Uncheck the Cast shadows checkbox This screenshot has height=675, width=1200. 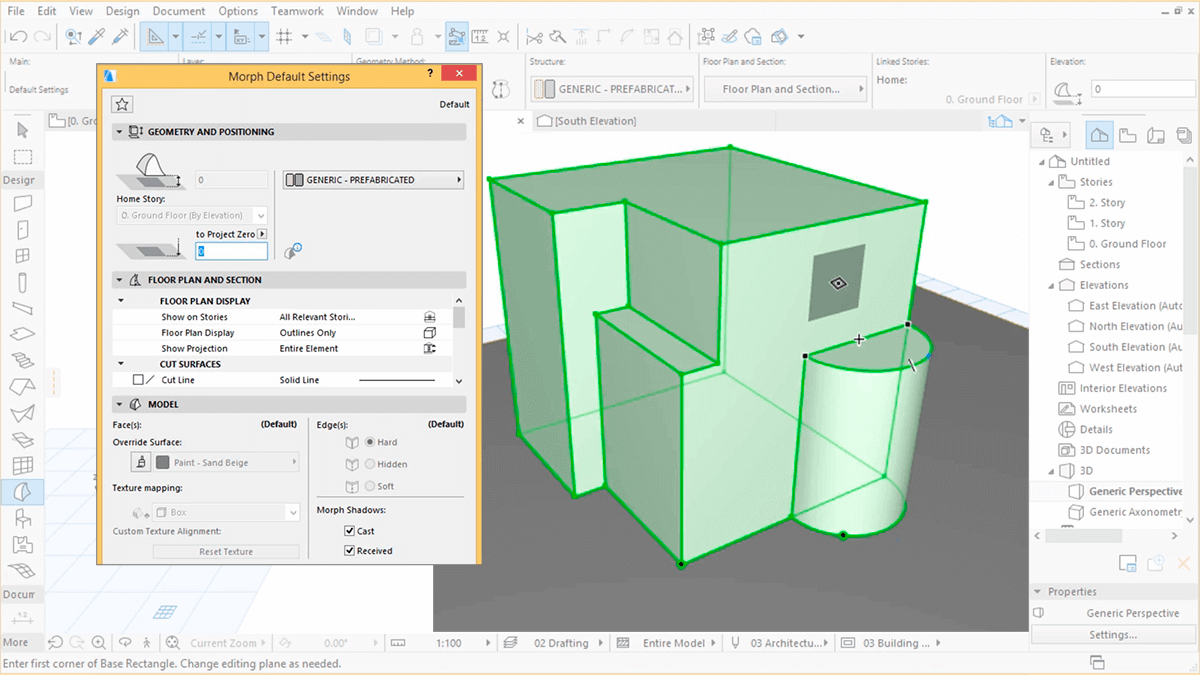click(350, 531)
